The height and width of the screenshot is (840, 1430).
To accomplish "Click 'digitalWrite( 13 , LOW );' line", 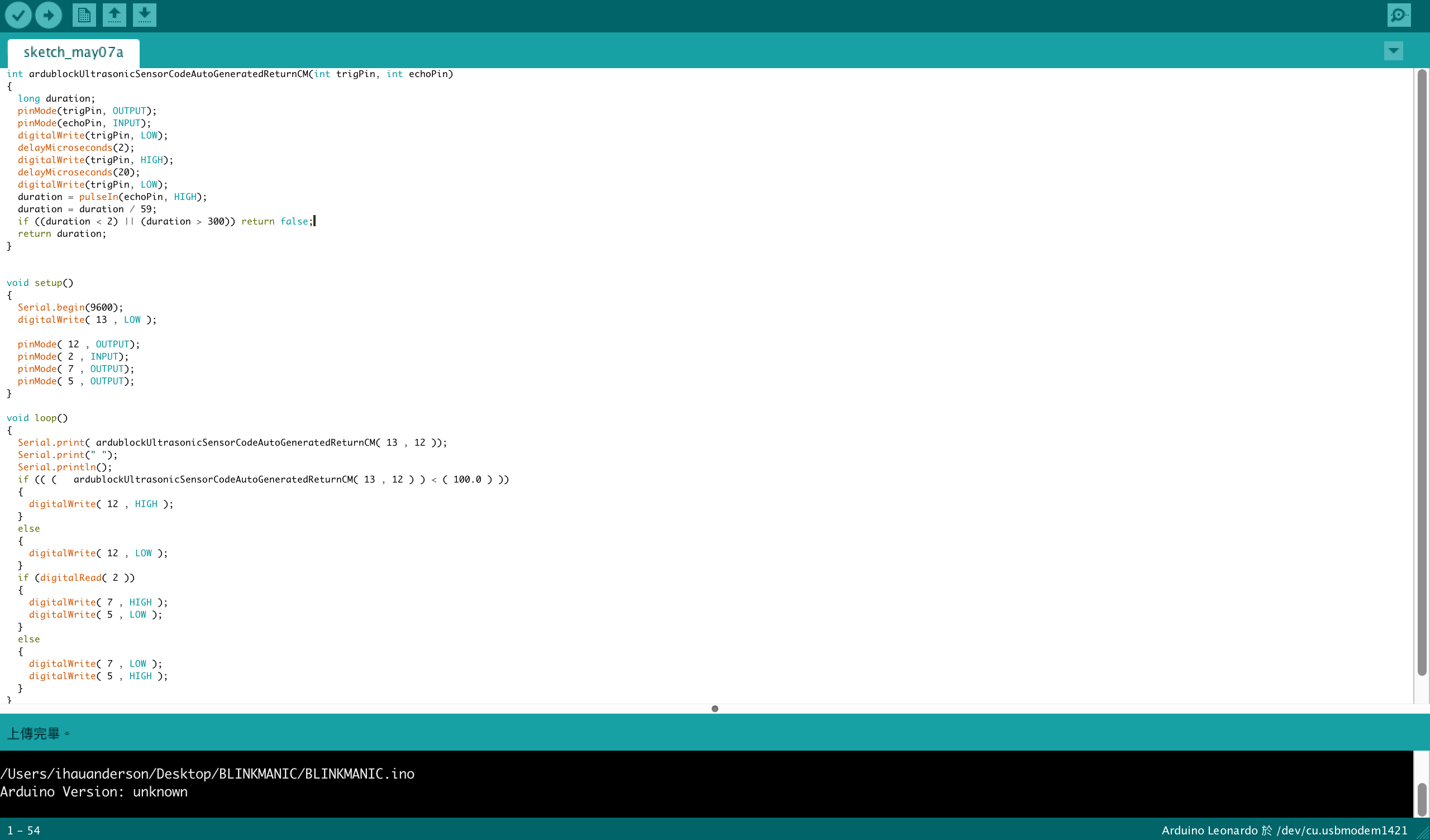I will (x=87, y=319).
